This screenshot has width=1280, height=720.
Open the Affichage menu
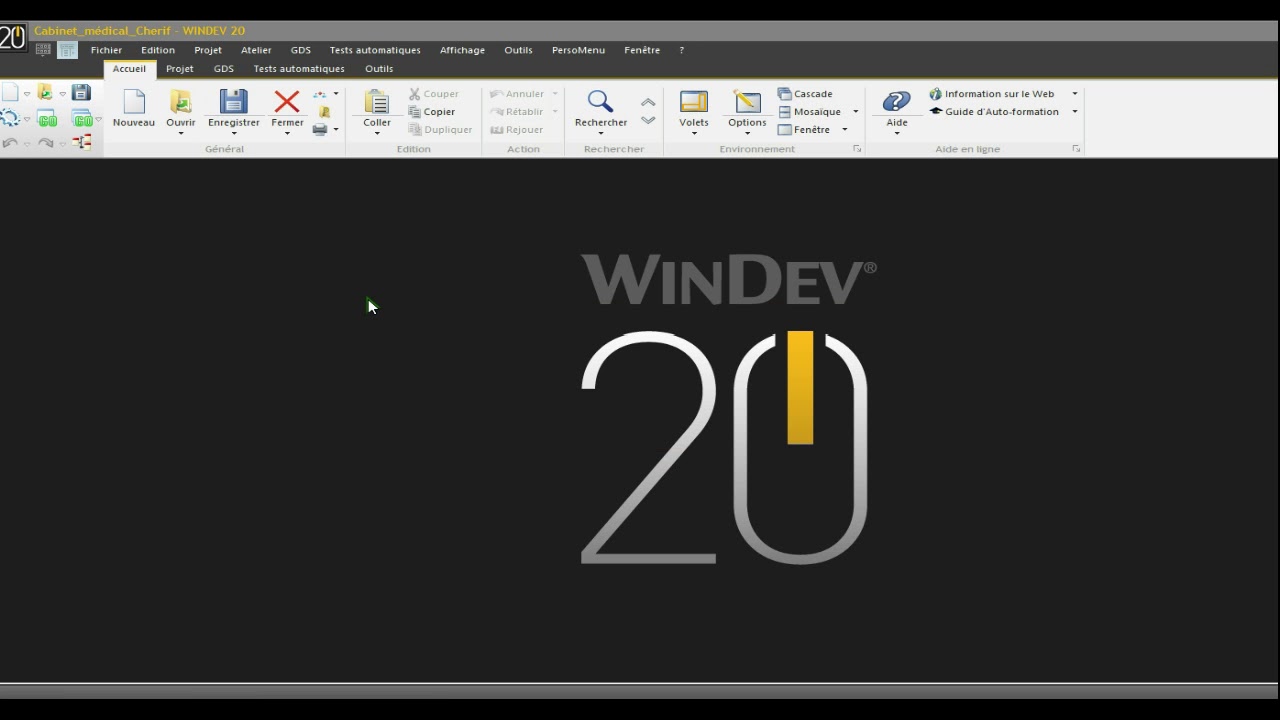462,50
